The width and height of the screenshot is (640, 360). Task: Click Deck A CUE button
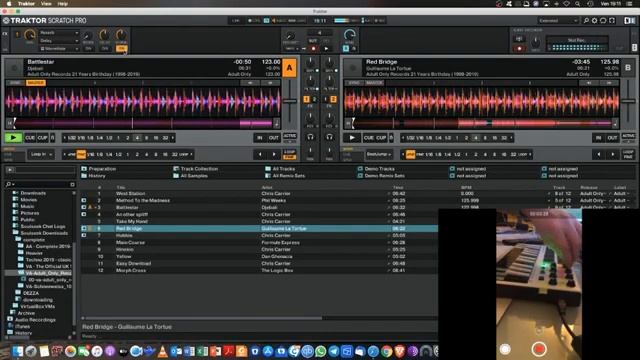point(30,138)
